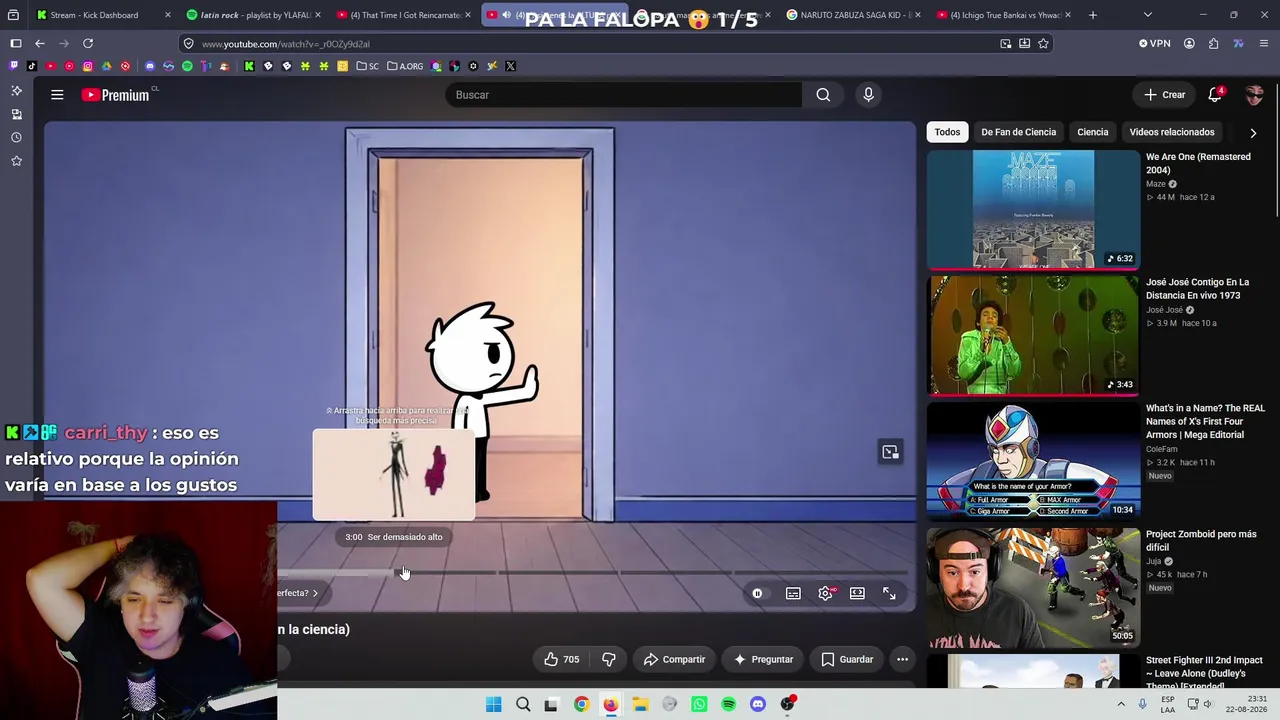The width and height of the screenshot is (1280, 720).
Task: Open the video miniplayer overlay icon
Action: pos(890,452)
